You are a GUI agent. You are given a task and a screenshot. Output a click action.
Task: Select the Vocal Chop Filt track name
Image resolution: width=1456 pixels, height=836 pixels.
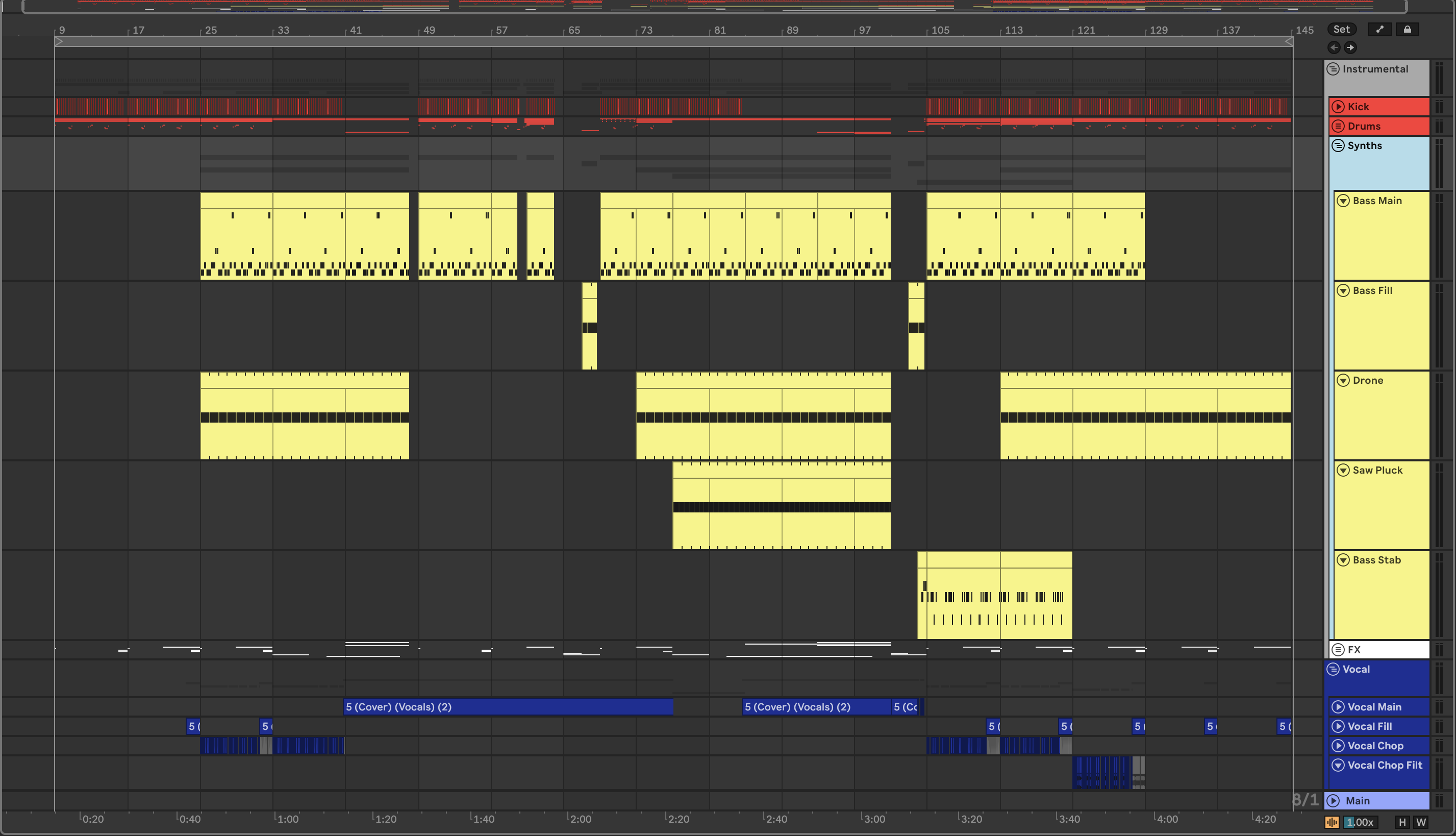(1385, 766)
